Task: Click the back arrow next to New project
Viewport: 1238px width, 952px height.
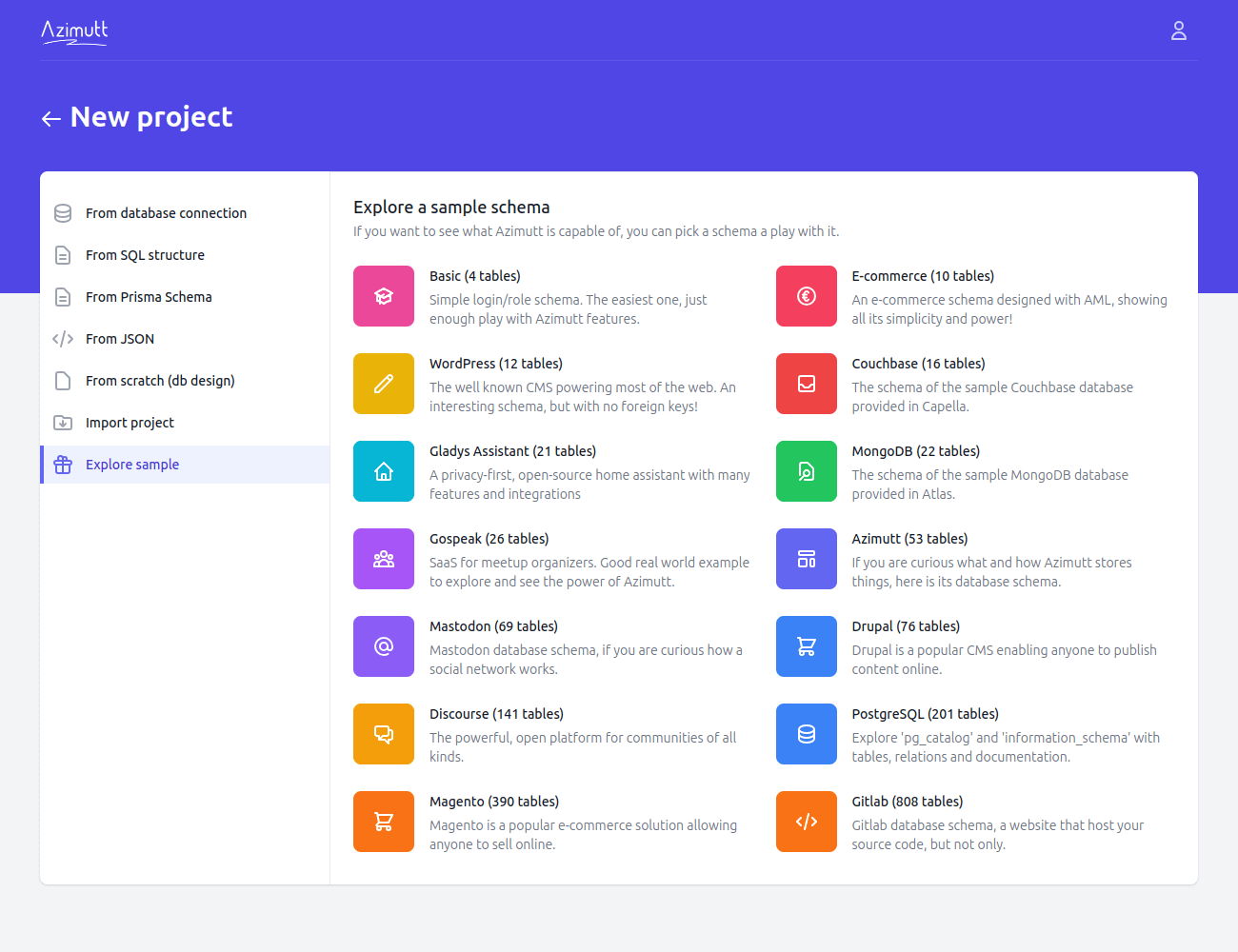Action: tap(51, 117)
